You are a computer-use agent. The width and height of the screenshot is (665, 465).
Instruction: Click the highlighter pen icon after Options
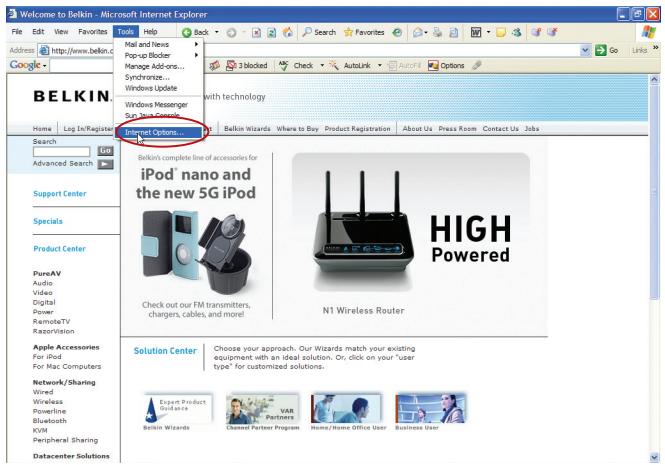tap(477, 65)
